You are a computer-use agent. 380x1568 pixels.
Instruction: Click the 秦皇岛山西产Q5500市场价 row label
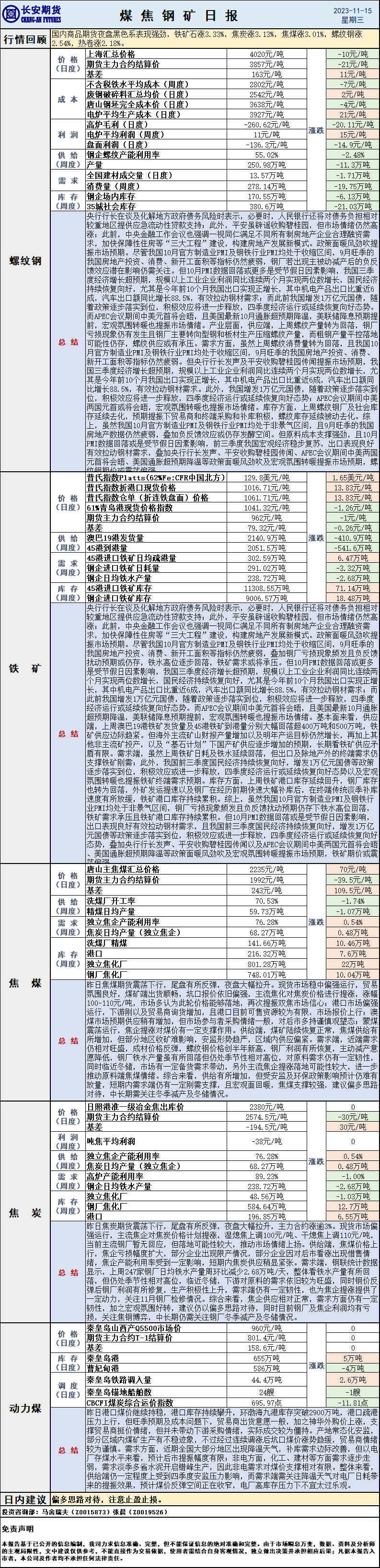tap(133, 1328)
